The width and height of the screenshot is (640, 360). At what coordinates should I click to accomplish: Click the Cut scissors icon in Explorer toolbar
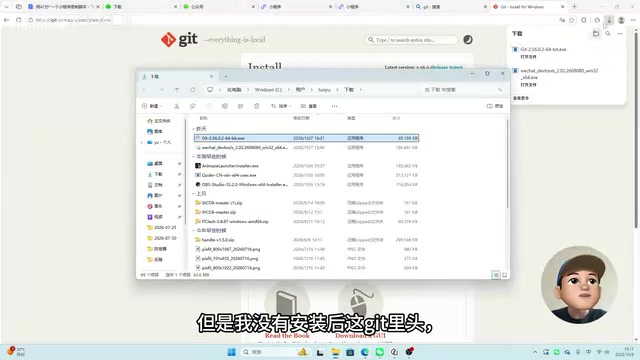tap(176, 106)
